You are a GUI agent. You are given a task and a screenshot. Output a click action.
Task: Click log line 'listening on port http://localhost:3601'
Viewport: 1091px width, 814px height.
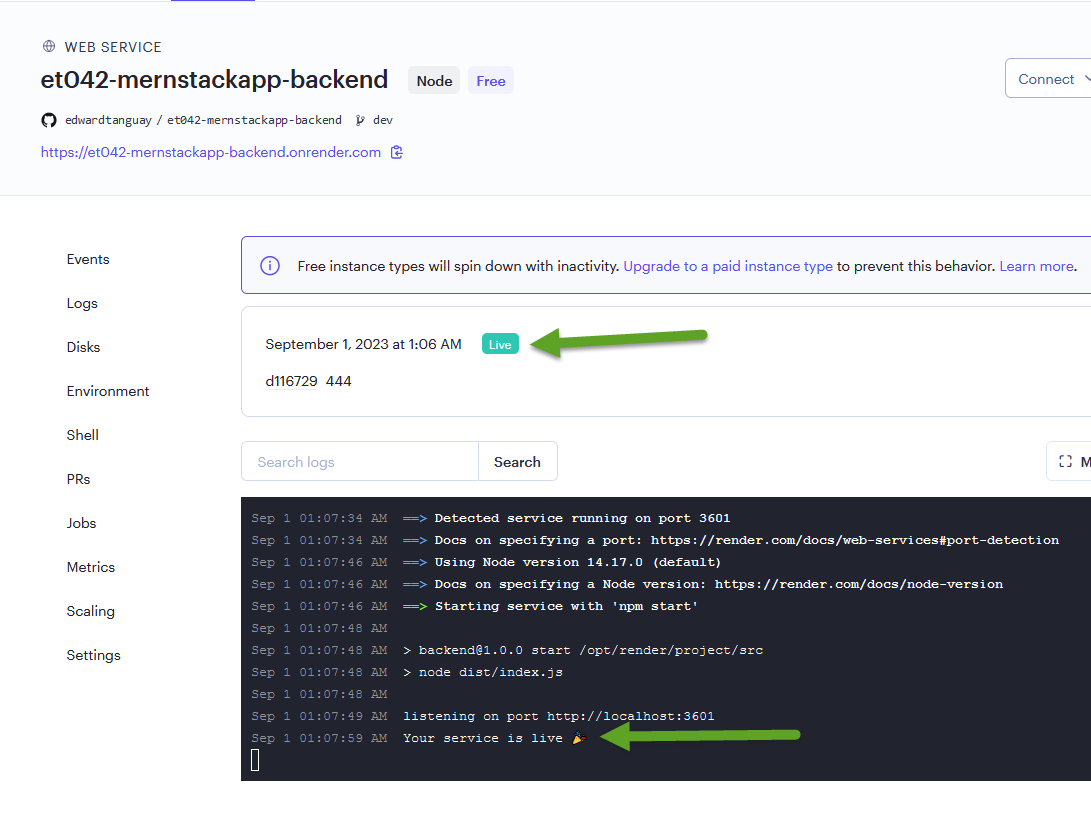pos(559,716)
